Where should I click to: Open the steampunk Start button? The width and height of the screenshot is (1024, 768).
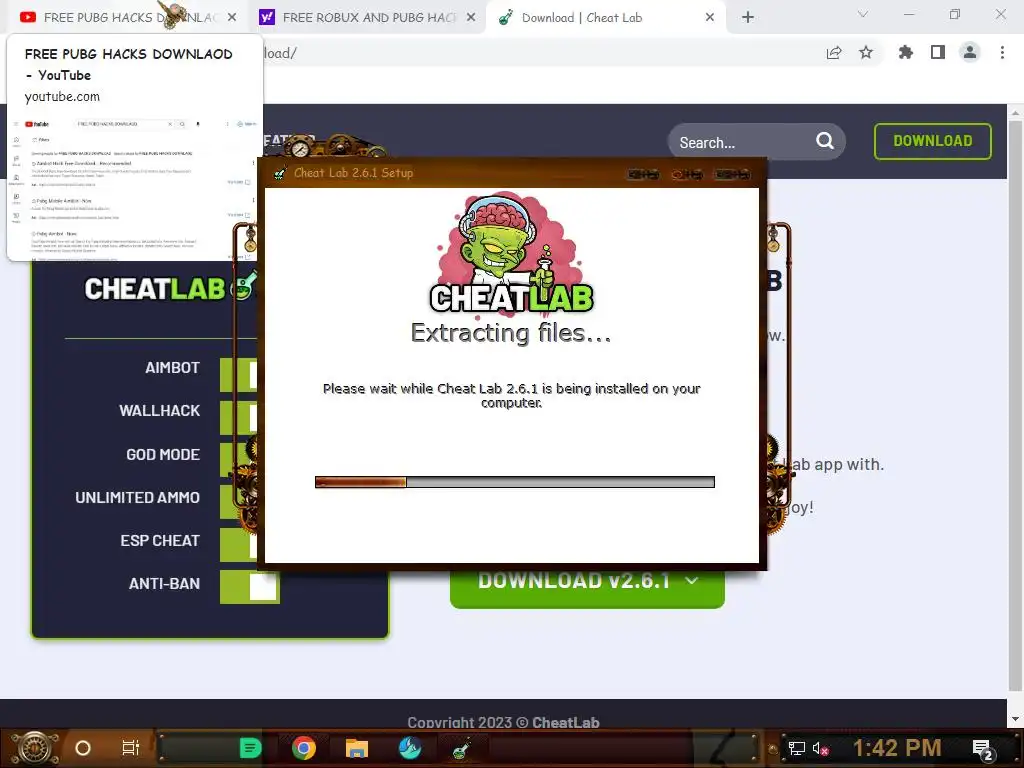click(x=34, y=748)
